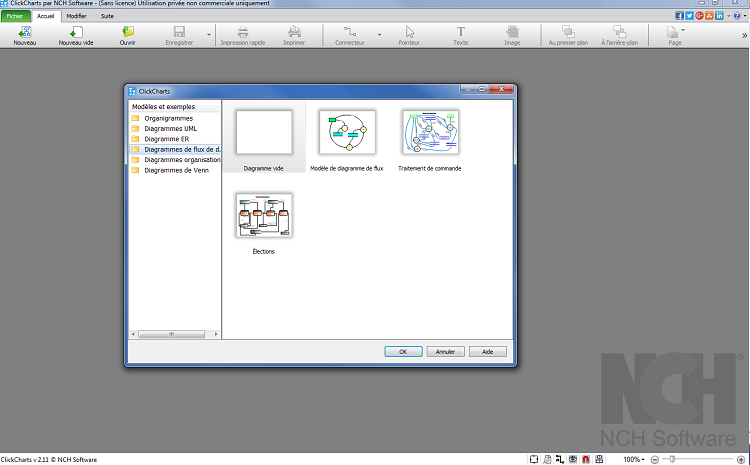This screenshot has height=465, width=750.
Task: Toggle the eye visibility status bar icon
Action: coord(573,459)
